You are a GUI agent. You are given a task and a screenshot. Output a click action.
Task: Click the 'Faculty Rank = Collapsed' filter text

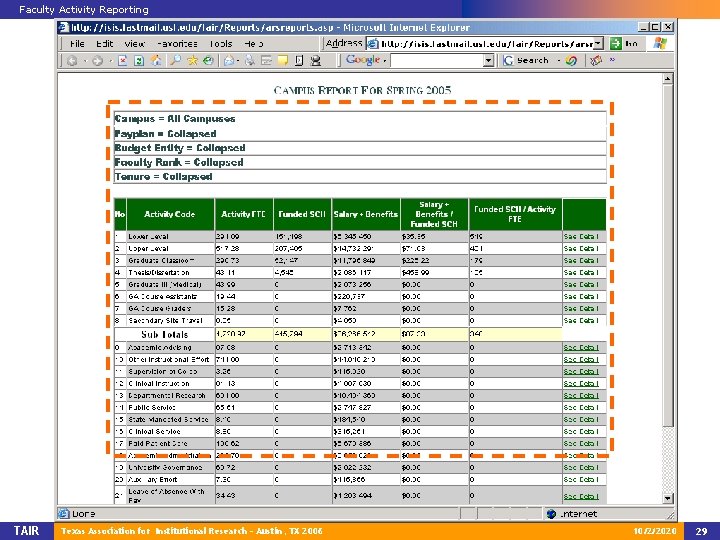click(x=179, y=162)
